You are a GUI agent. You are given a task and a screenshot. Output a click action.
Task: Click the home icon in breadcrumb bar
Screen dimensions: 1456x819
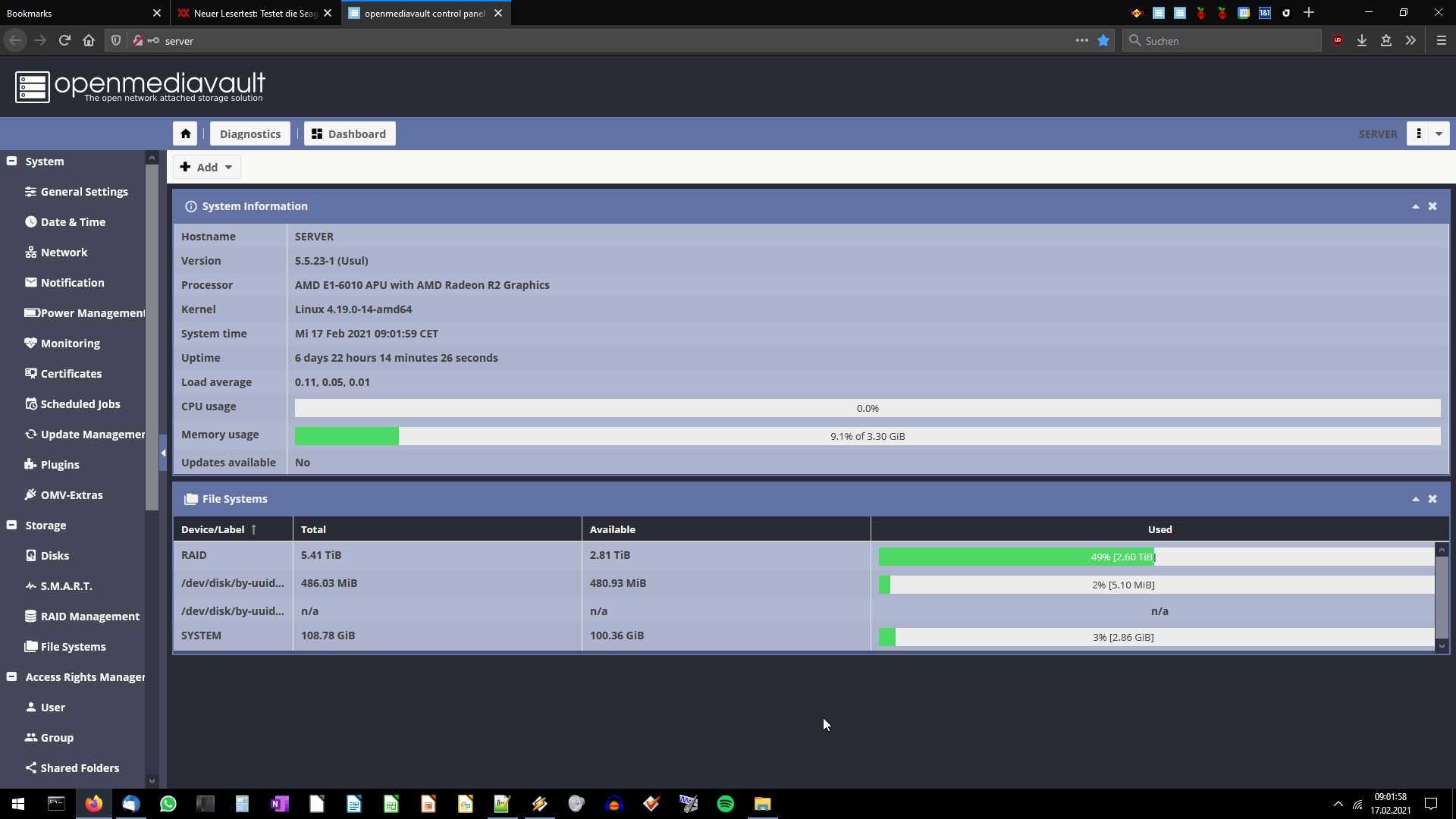point(185,133)
